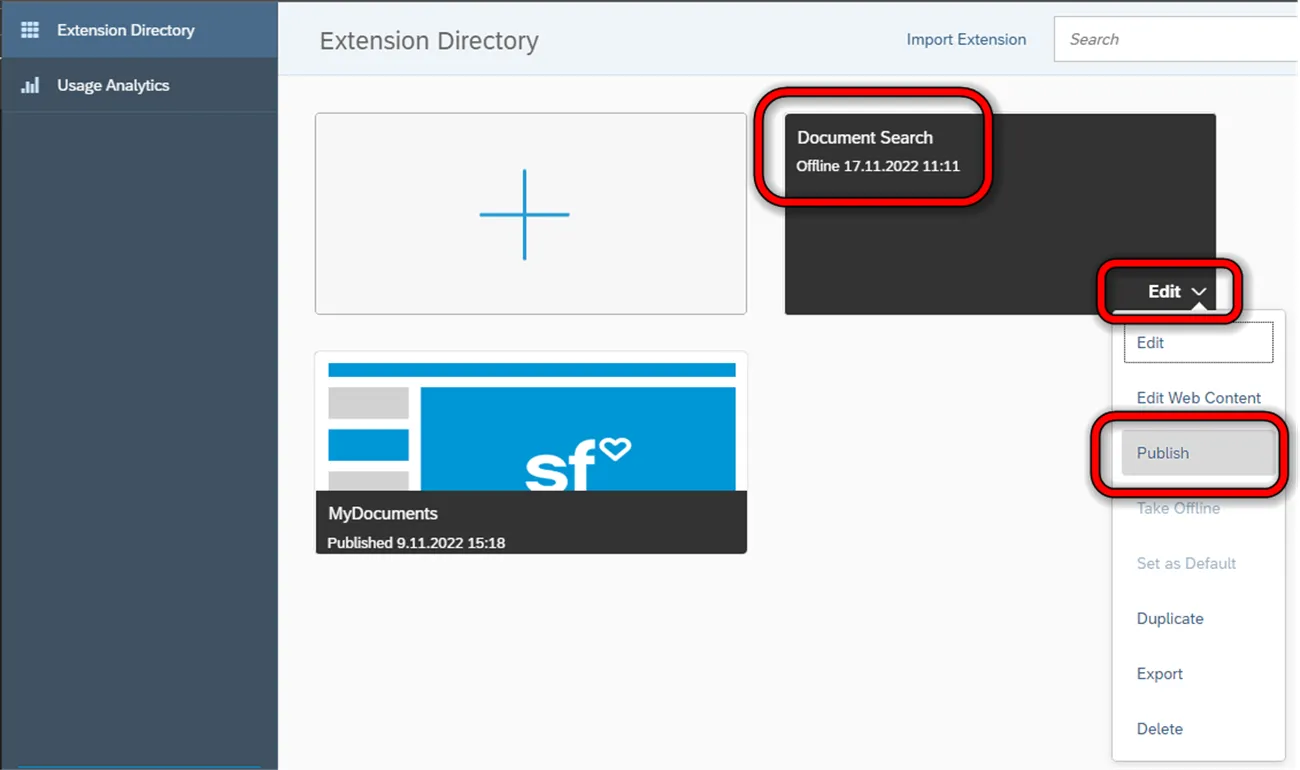Choose Edit from the dropdown menu

point(1198,342)
